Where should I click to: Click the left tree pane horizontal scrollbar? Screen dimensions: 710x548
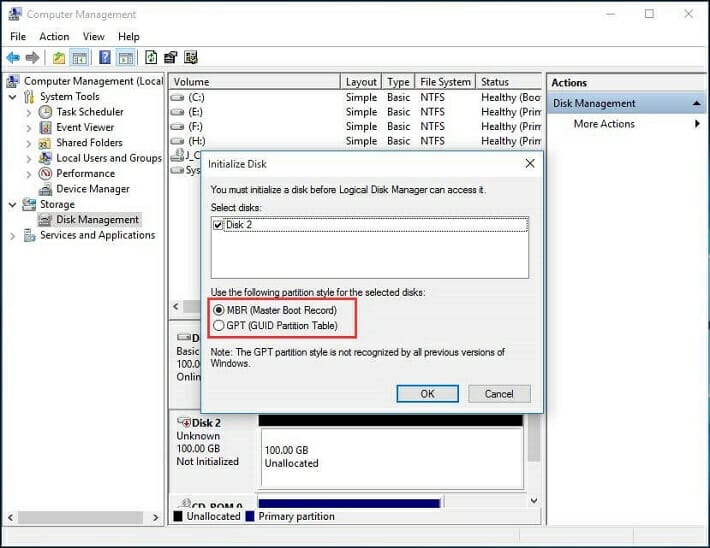click(x=80, y=517)
